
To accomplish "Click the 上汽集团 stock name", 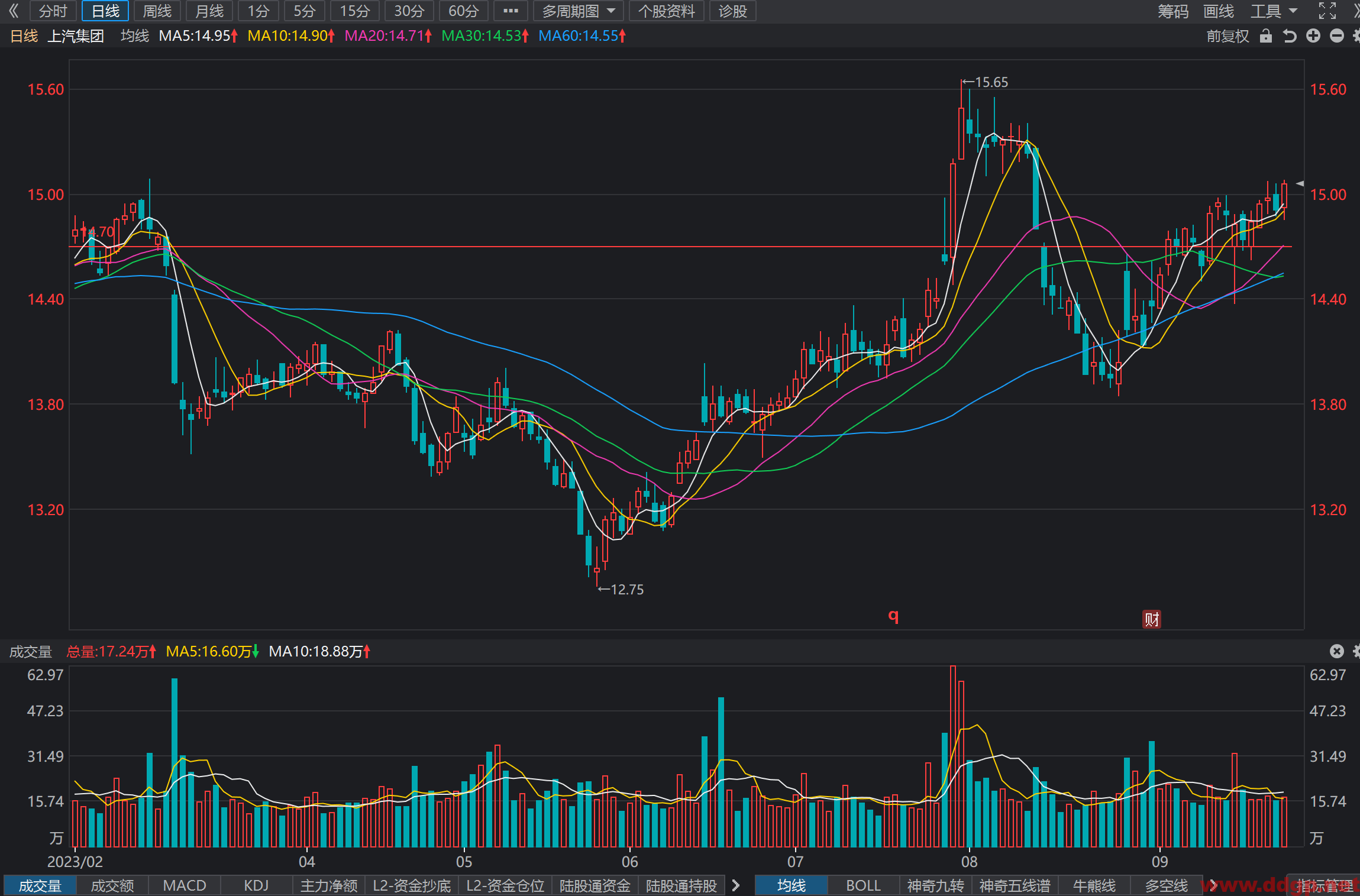I will [x=76, y=36].
